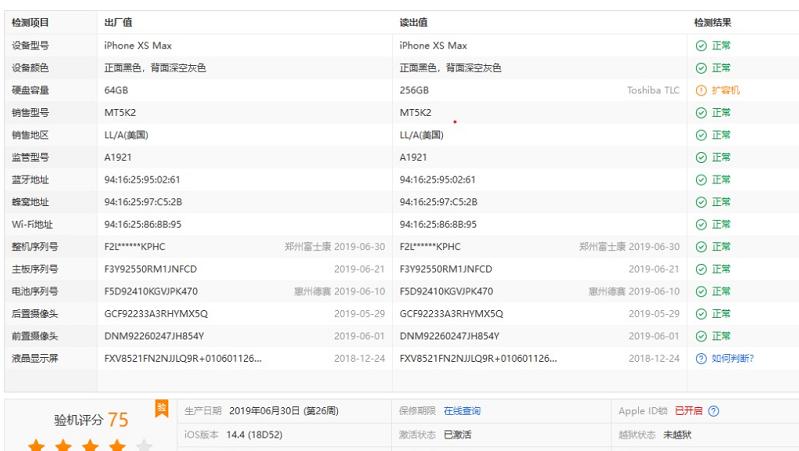This screenshot has width=799, height=451.
Task: Select factory value A1921
Action: click(x=118, y=157)
